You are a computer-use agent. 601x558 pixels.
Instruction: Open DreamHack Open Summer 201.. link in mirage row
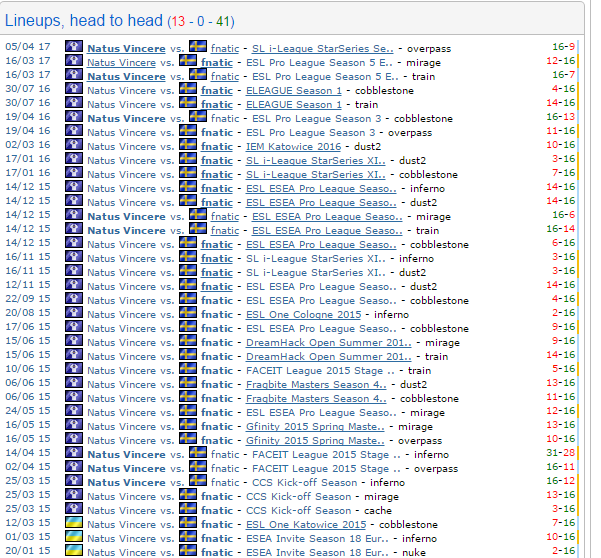pyautogui.click(x=328, y=343)
